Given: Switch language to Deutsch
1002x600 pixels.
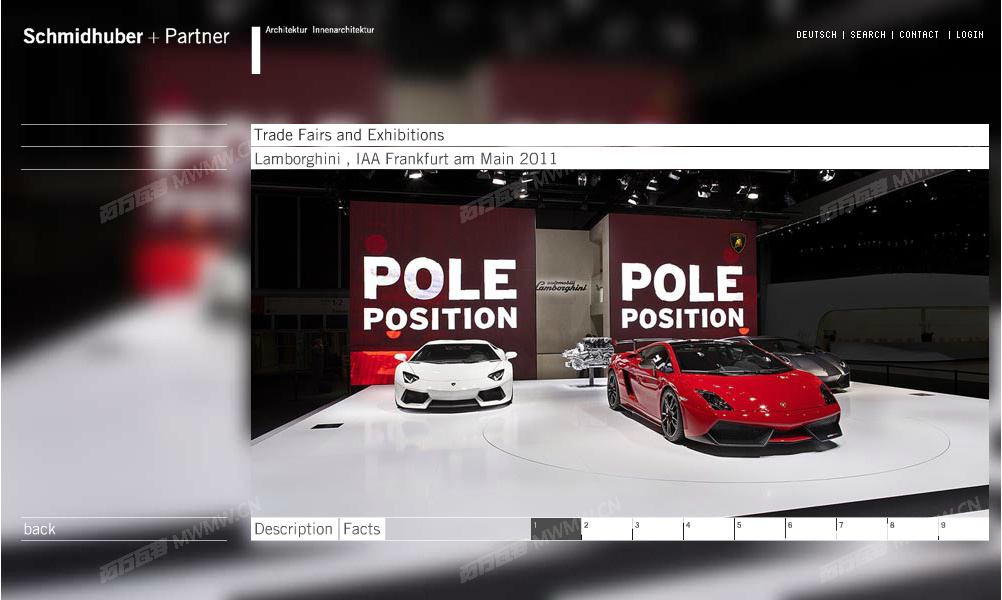Looking at the screenshot, I should click(x=816, y=35).
